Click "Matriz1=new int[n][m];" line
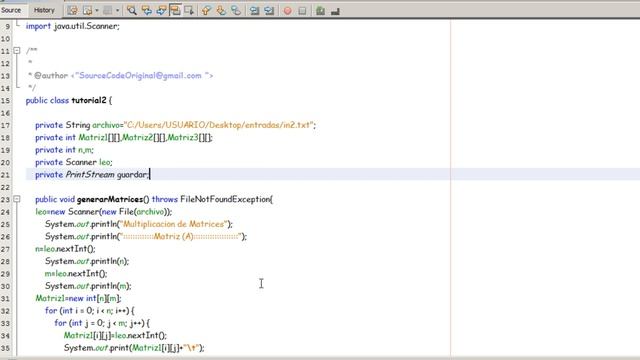The image size is (640, 360). (x=78, y=298)
